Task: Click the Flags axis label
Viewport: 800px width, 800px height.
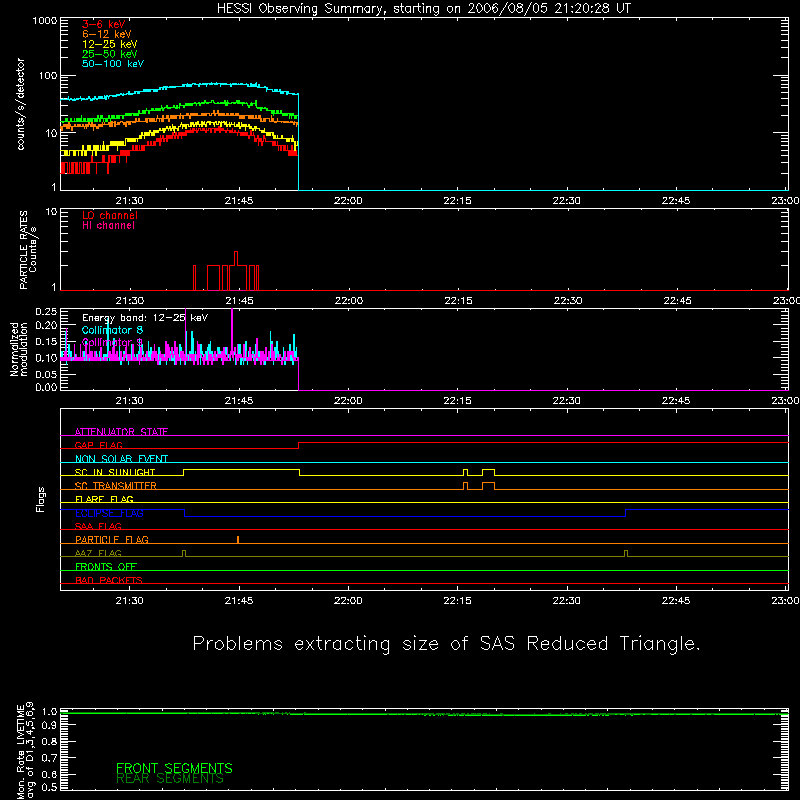Action: point(40,499)
